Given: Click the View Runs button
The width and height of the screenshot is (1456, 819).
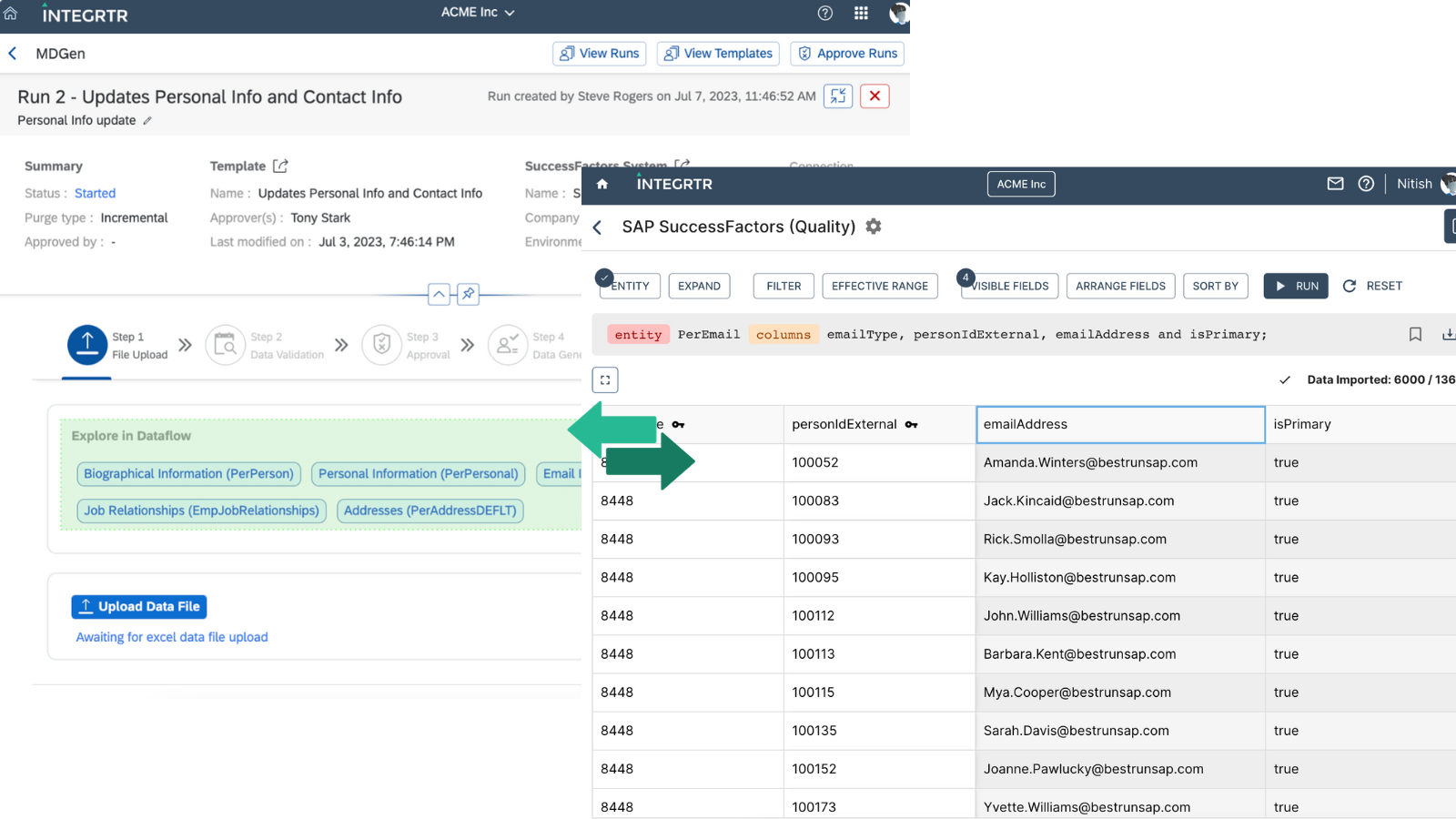Looking at the screenshot, I should coord(599,54).
